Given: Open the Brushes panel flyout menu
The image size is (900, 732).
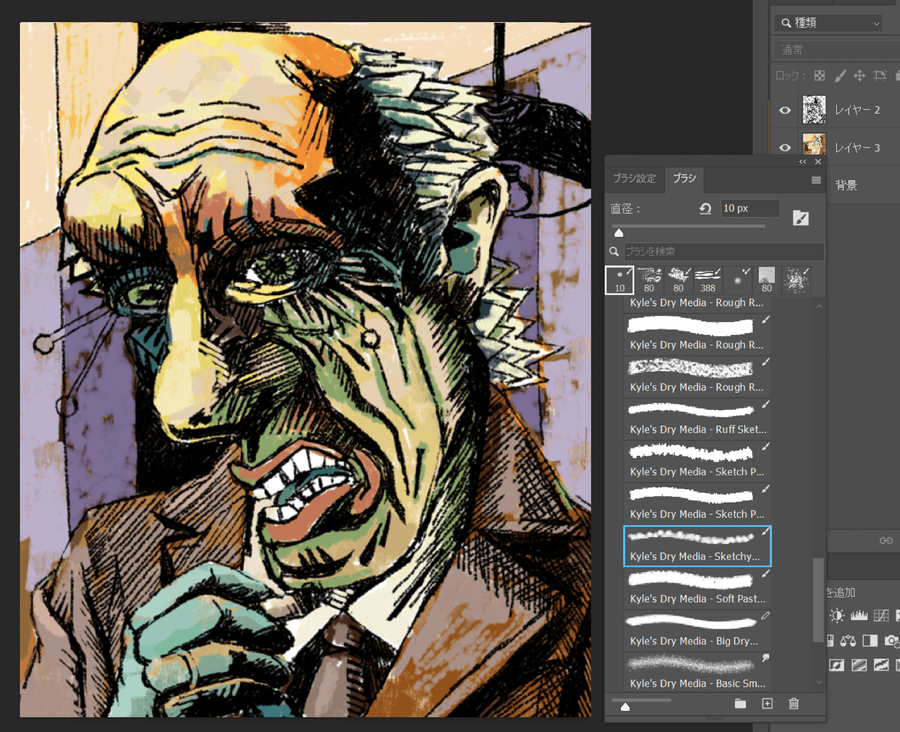Looking at the screenshot, I should [x=816, y=180].
